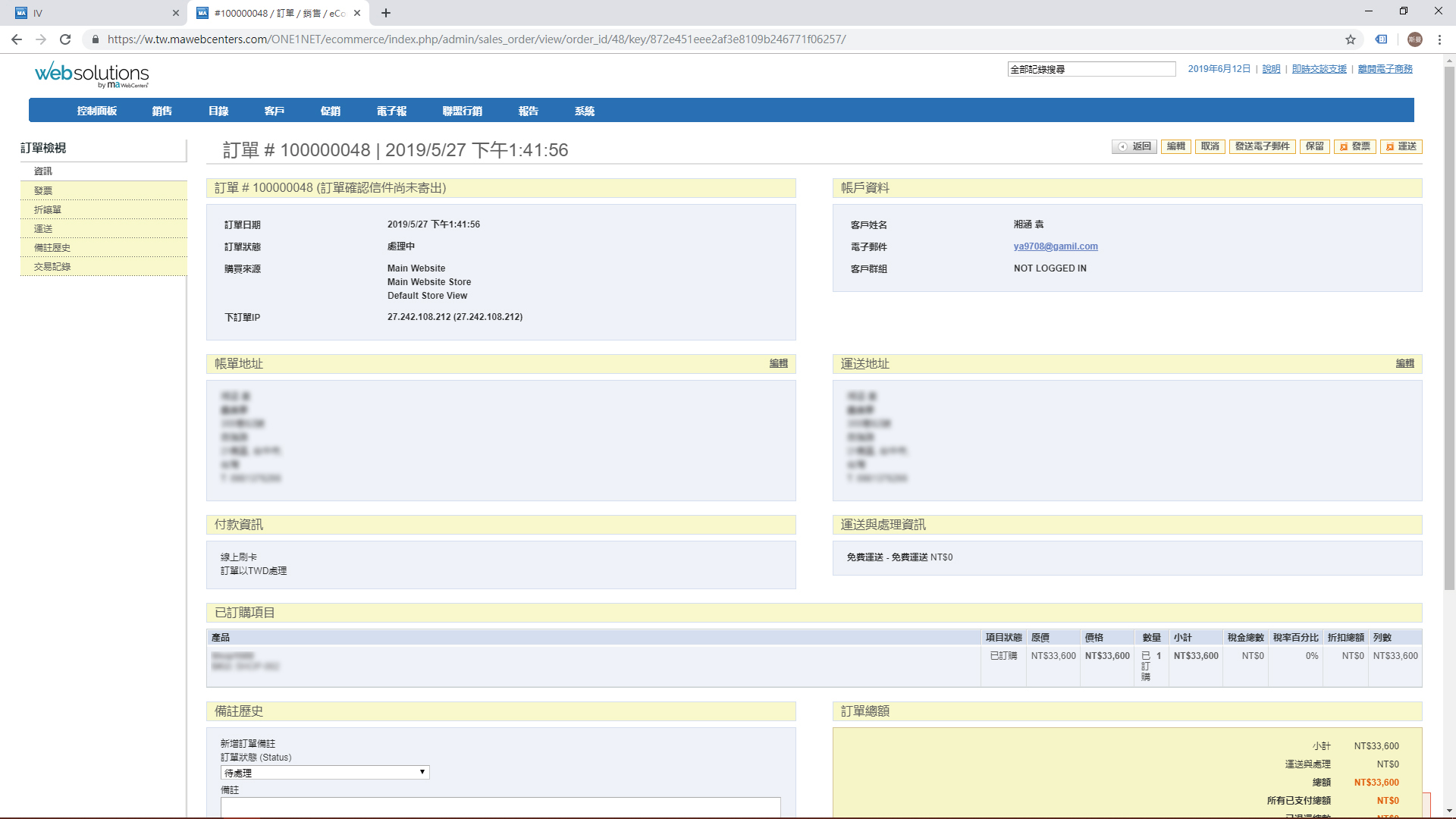The image size is (1456, 819).
Task: Click the 運送 ship button
Action: pos(1401,146)
